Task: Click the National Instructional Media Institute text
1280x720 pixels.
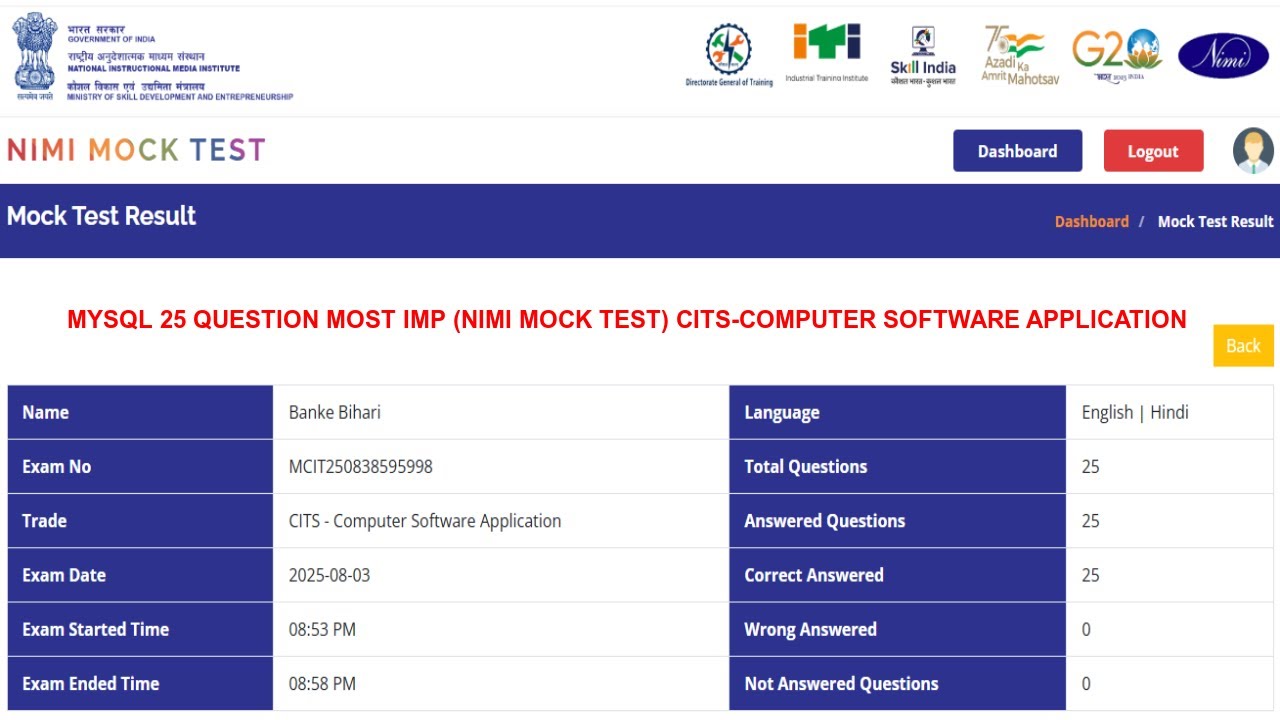Action: (153, 69)
